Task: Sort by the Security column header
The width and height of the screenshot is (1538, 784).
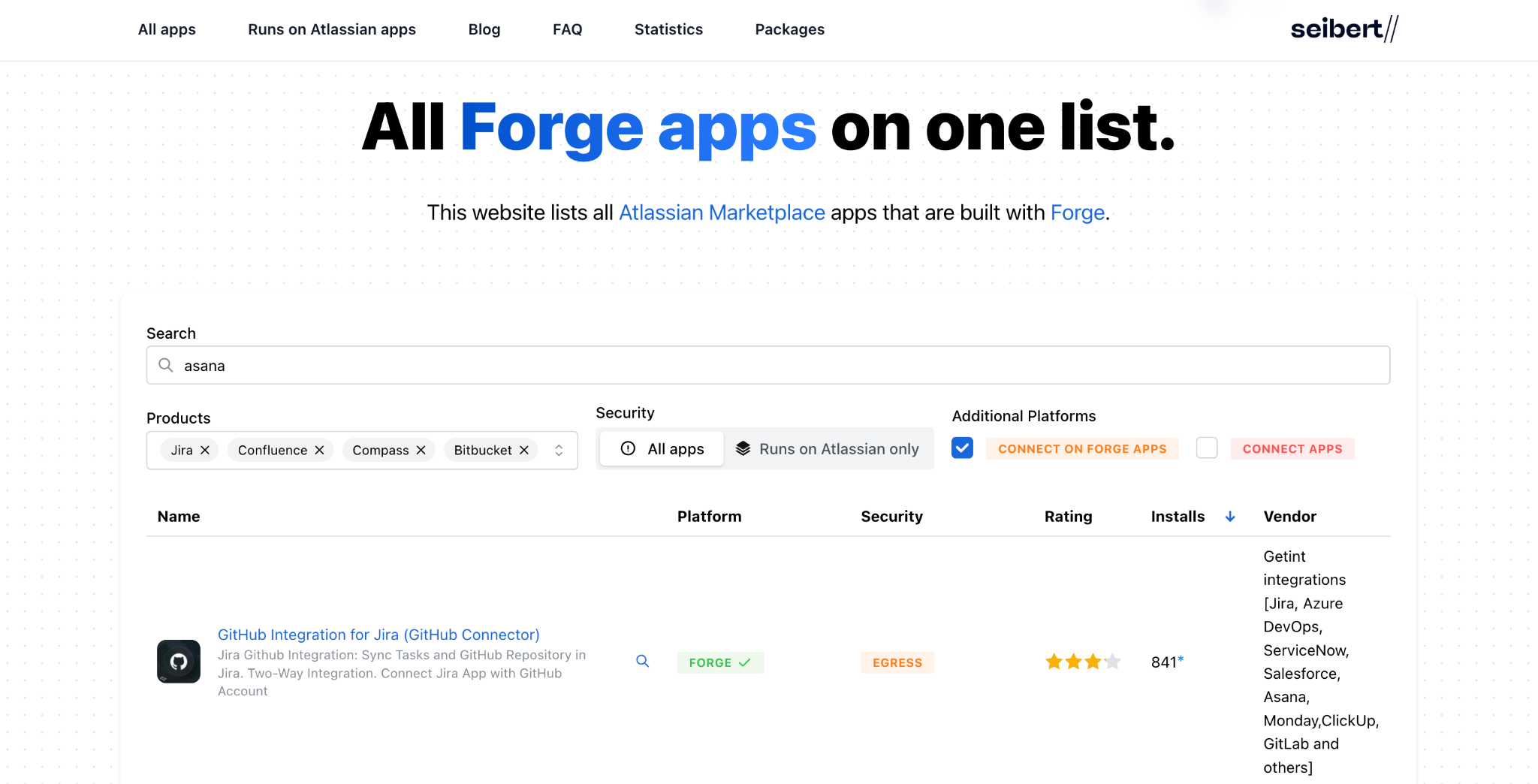Action: pyautogui.click(x=892, y=517)
